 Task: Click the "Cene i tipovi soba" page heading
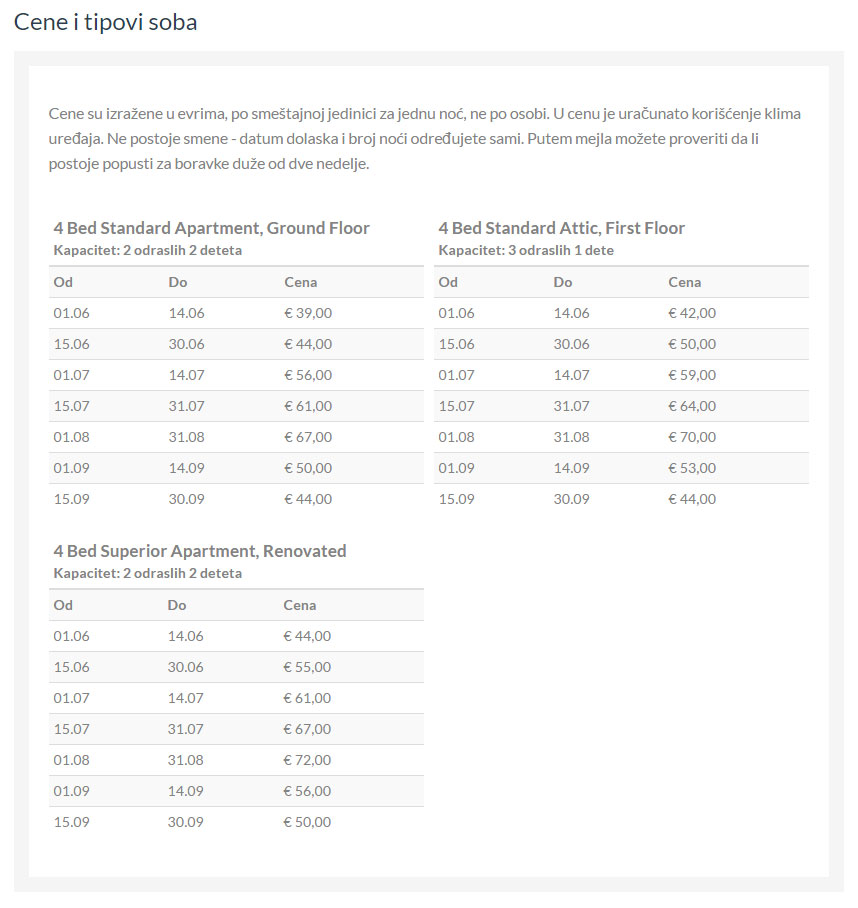pyautogui.click(x=105, y=22)
